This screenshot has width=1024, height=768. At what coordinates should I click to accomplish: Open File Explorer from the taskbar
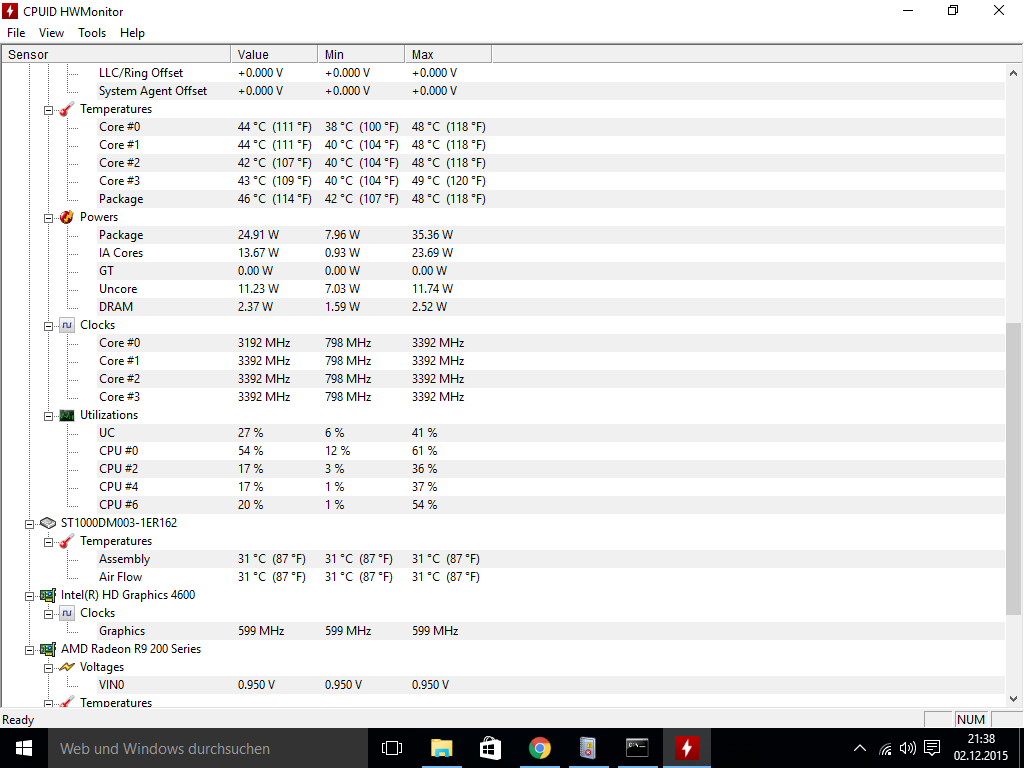point(441,748)
